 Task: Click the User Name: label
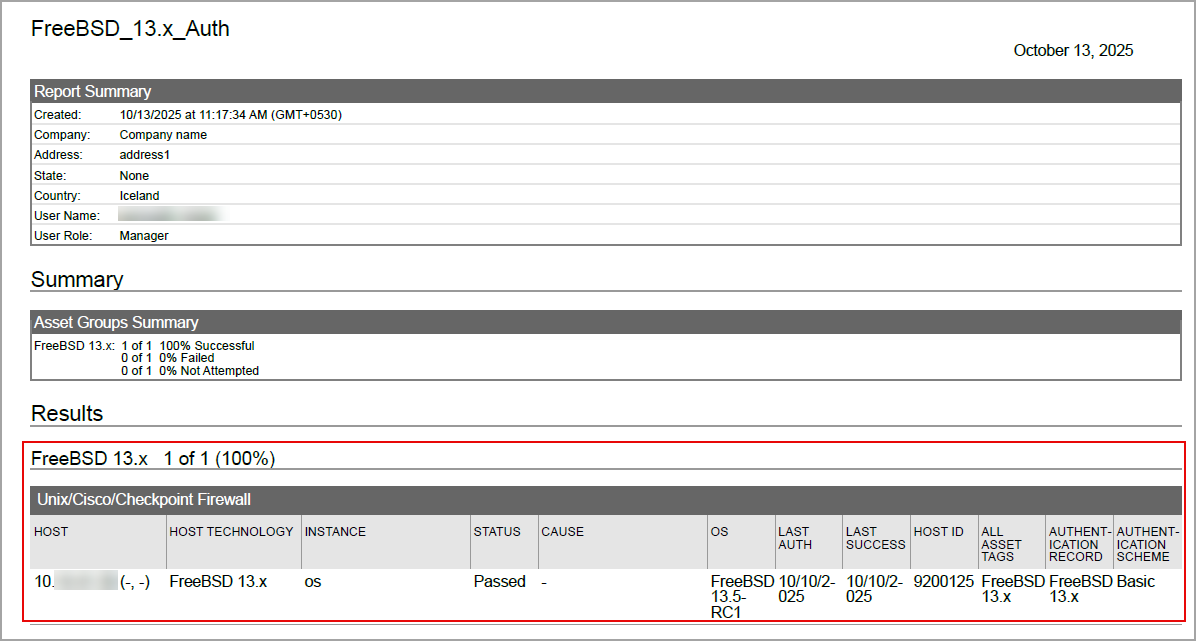point(67,216)
